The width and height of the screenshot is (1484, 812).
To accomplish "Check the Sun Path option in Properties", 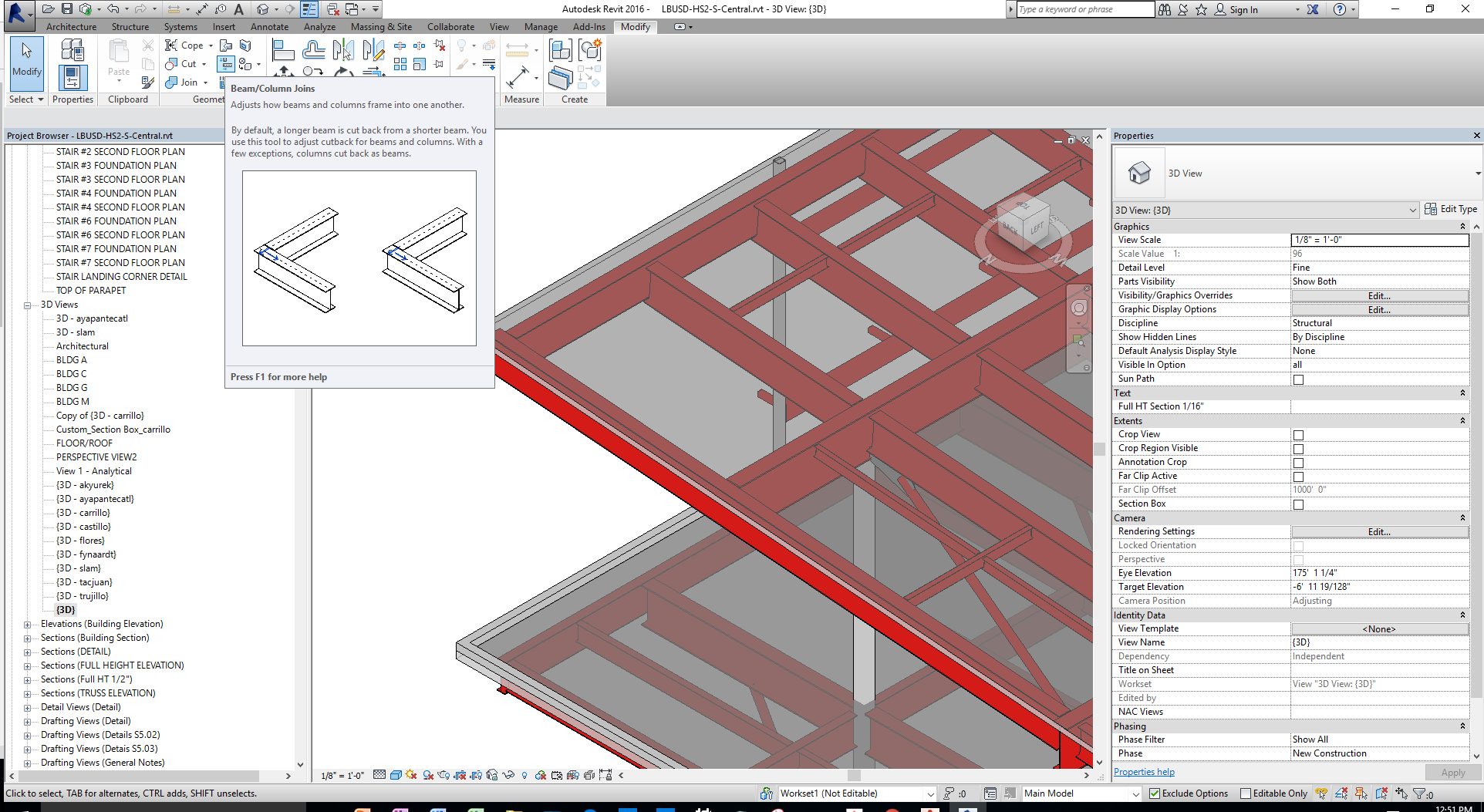I will [1299, 379].
